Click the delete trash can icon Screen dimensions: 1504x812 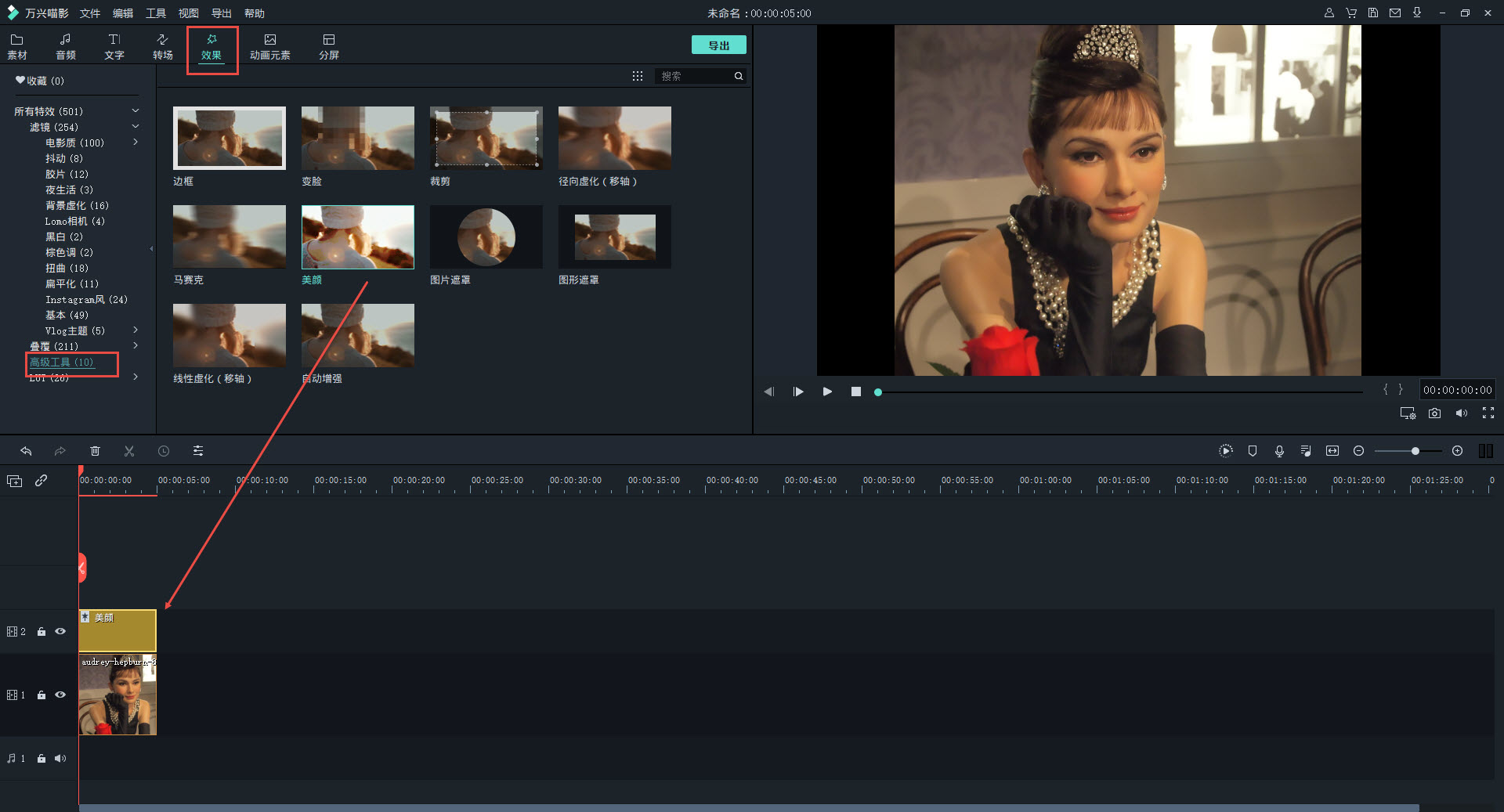point(95,451)
